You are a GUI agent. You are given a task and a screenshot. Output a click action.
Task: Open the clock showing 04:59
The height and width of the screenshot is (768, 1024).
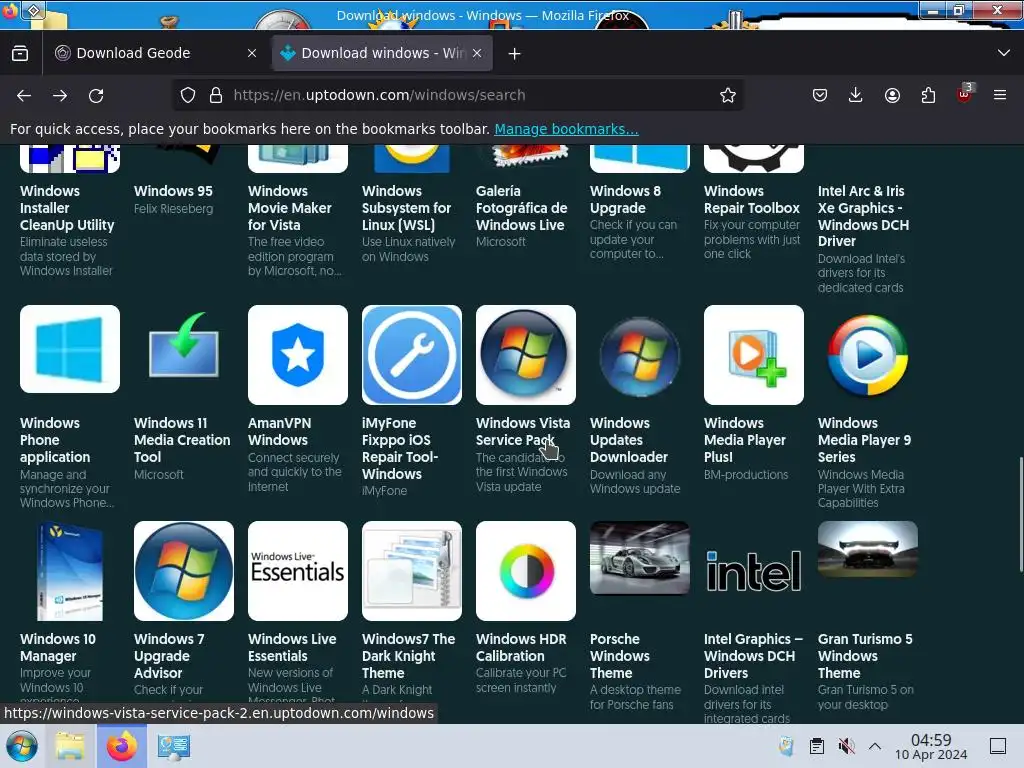click(931, 746)
